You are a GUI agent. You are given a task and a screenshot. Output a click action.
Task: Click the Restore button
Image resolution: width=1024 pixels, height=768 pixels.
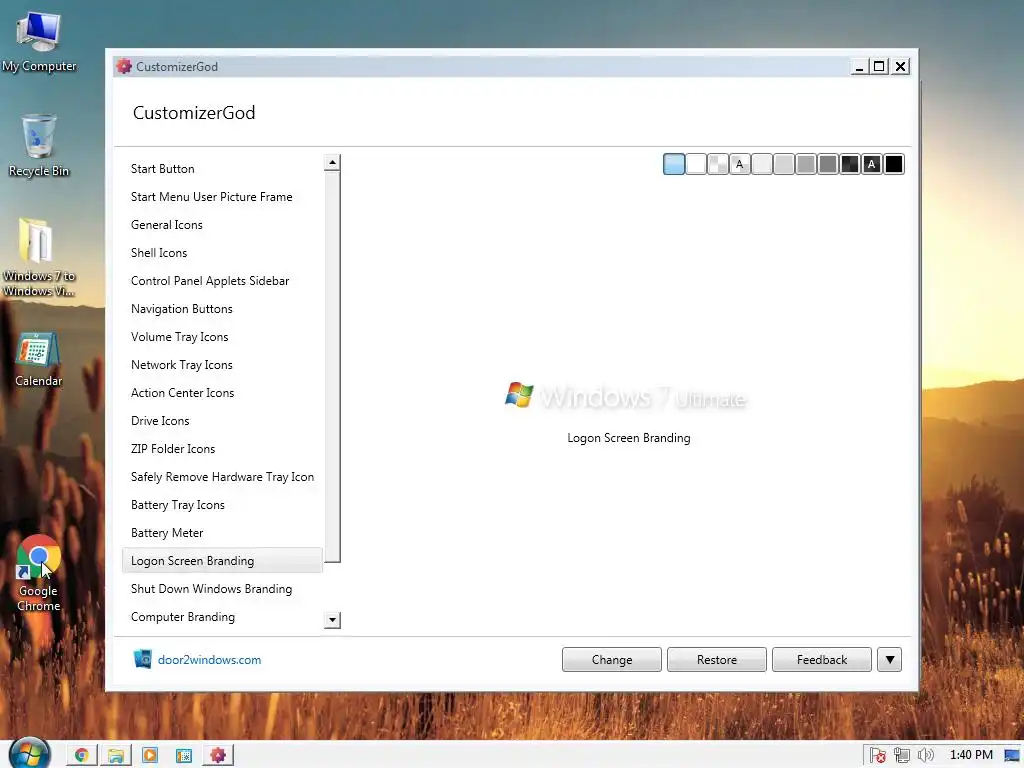pos(716,660)
